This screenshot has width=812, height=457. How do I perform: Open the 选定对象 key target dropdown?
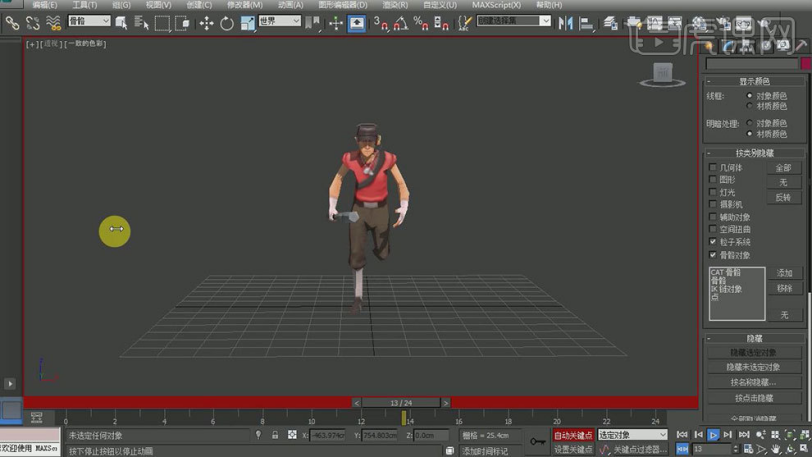point(632,435)
